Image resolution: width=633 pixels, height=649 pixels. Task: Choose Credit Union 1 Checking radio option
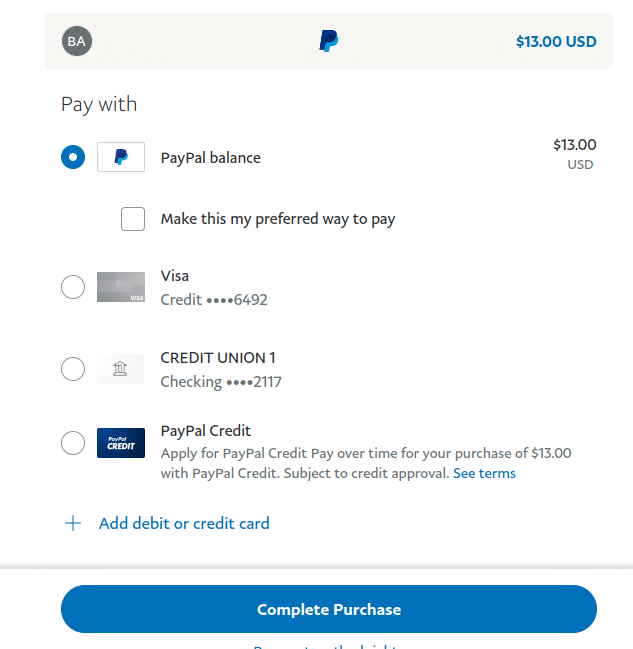[x=73, y=369]
